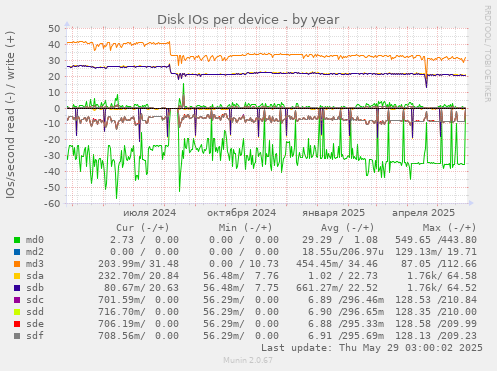Image resolution: width=497 pixels, height=371 pixels.
Task: Click sda current value '232.70m/ 20.84'
Action: (138, 276)
